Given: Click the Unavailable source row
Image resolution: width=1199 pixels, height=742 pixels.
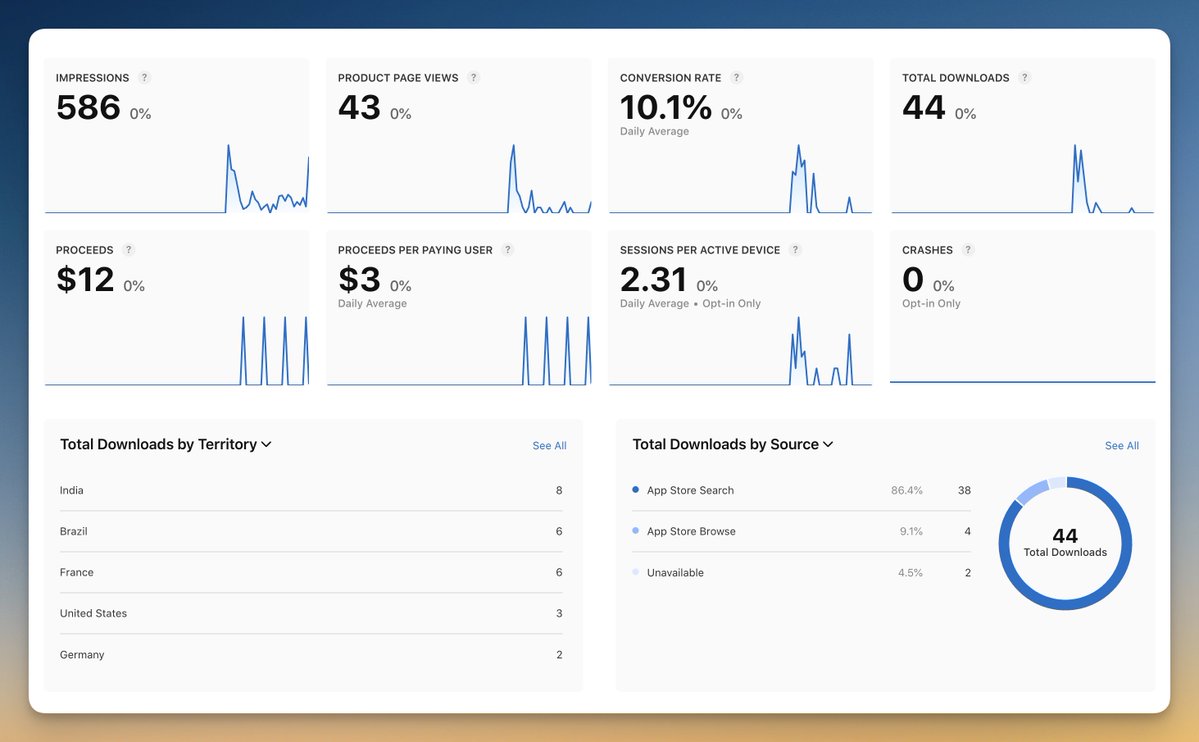Looking at the screenshot, I should pos(801,572).
